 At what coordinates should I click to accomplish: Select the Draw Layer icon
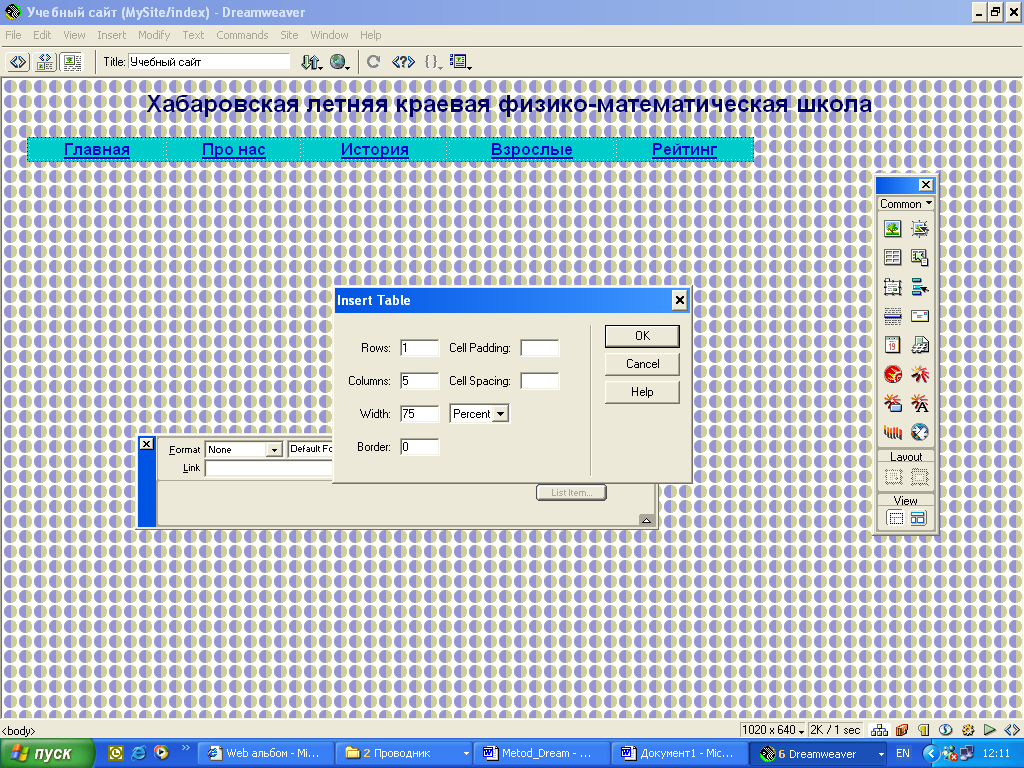(892, 287)
